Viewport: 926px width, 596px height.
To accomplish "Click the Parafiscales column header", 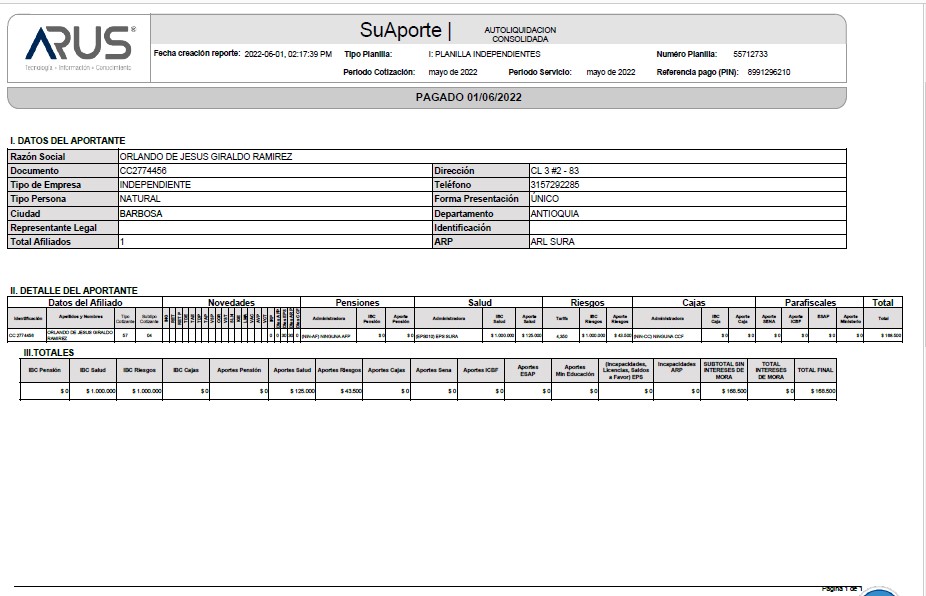I will 810,302.
